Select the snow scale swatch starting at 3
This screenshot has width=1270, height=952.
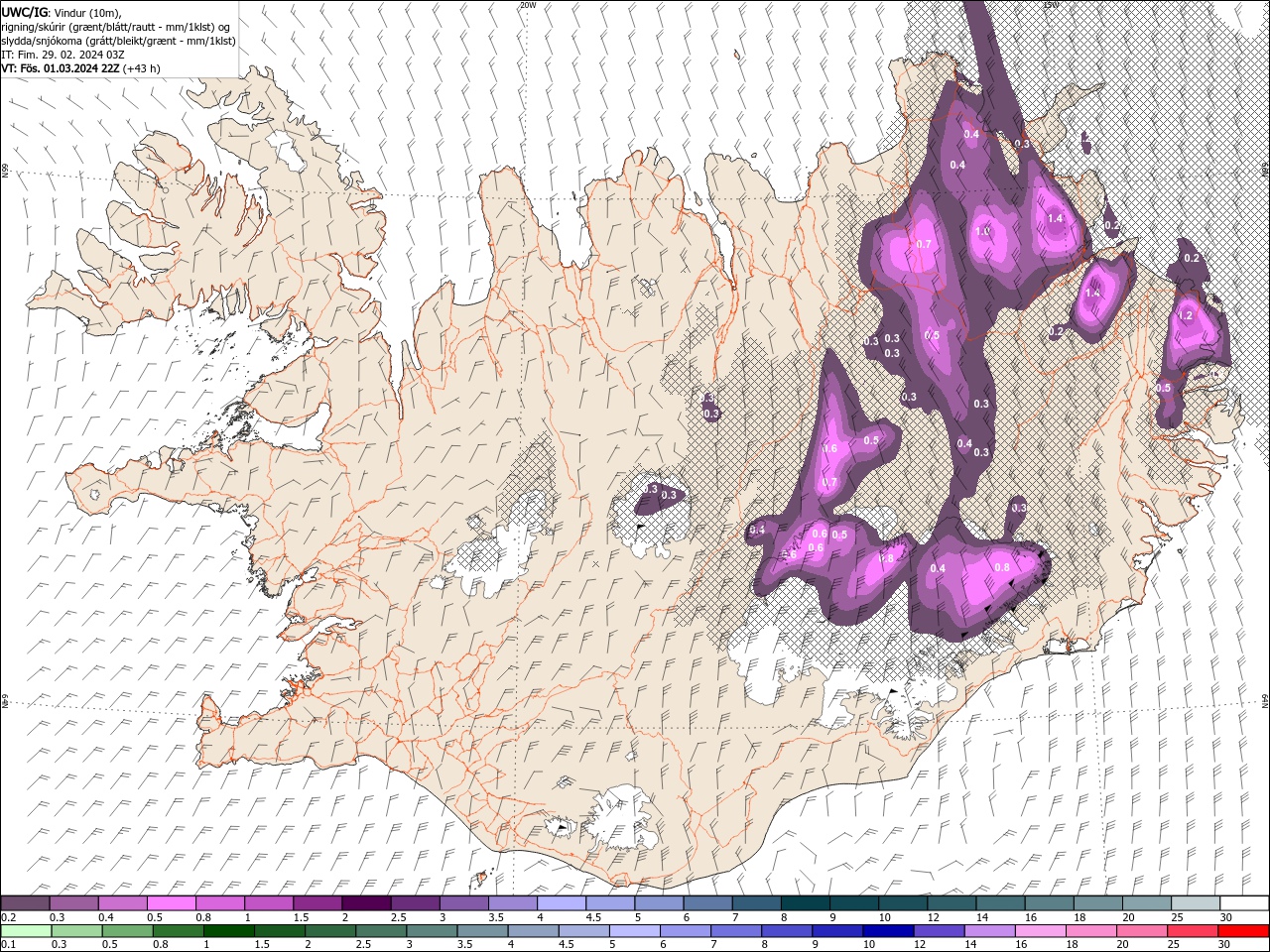tap(463, 903)
